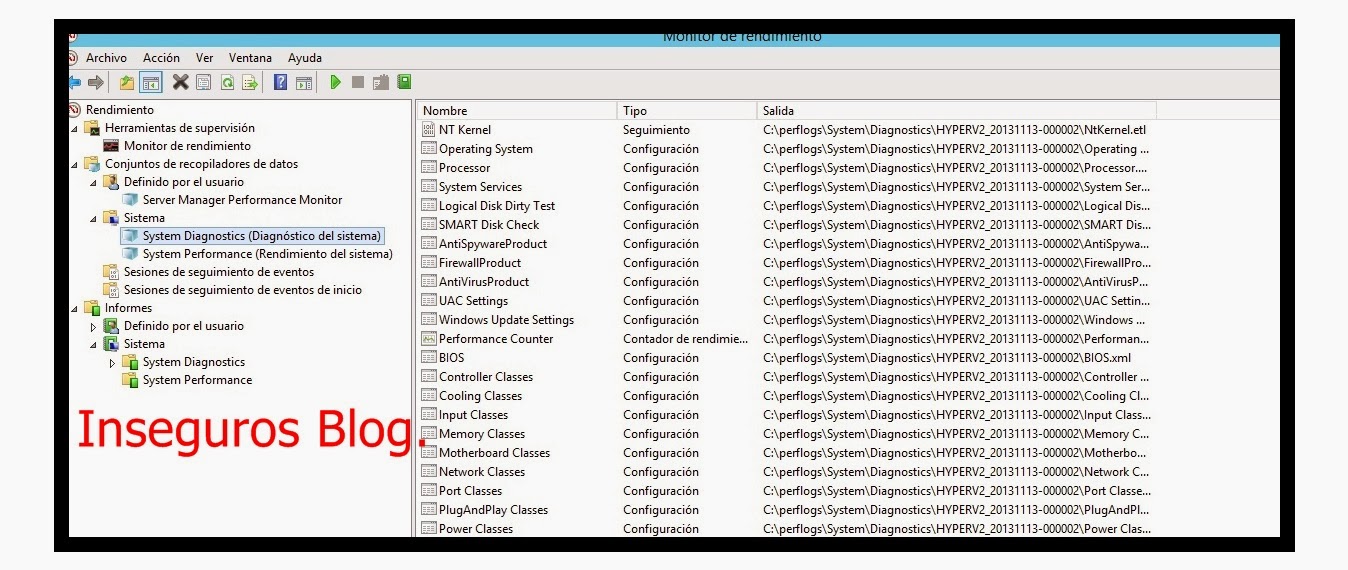1348x570 pixels.
Task: Delete selected item with the X icon
Action: click(180, 83)
